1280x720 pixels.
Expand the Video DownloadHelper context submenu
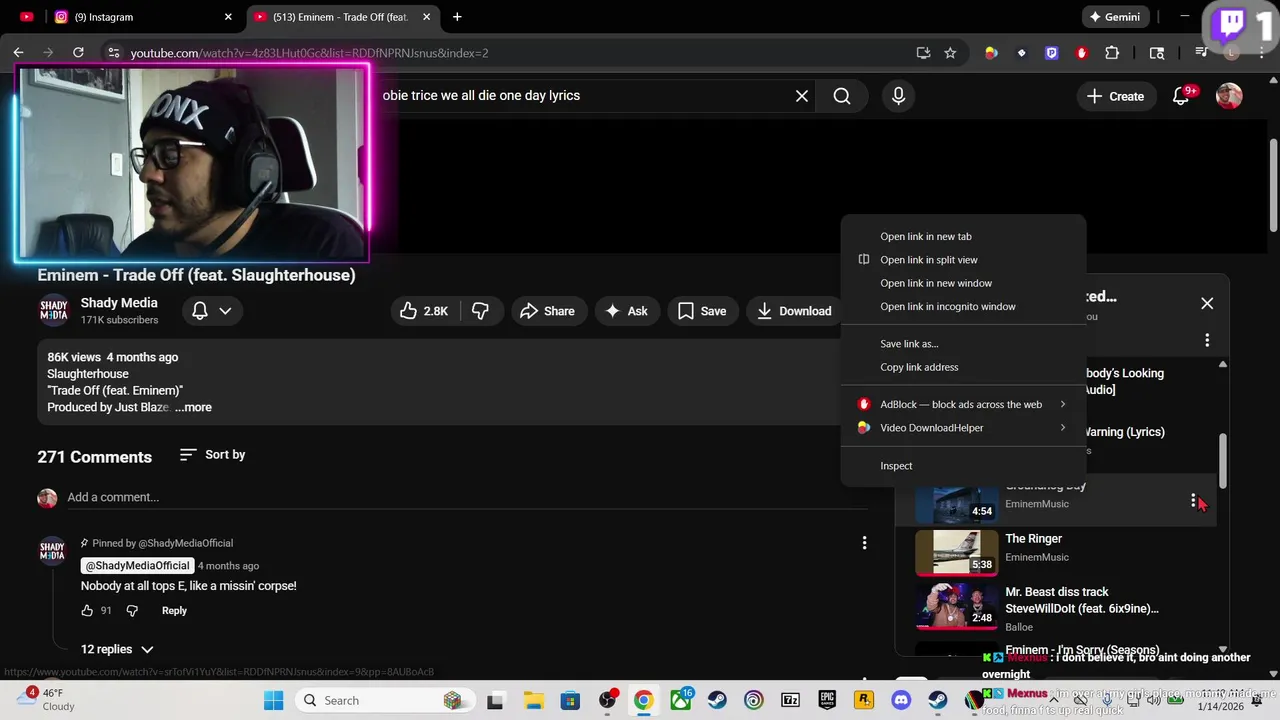point(963,428)
